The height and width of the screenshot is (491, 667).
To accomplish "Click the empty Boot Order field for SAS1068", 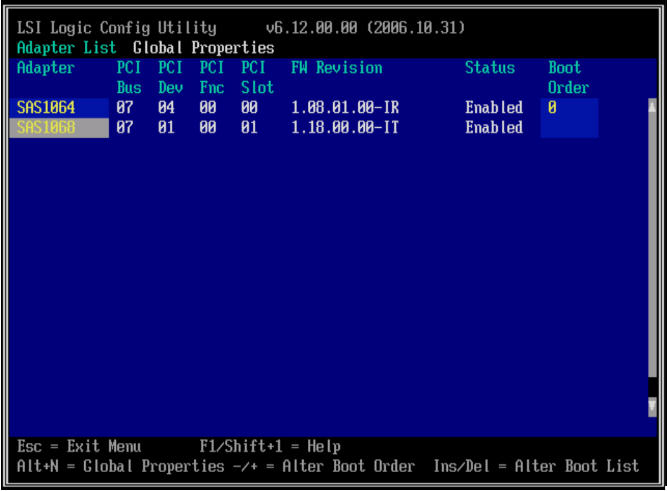I will pyautogui.click(x=569, y=128).
